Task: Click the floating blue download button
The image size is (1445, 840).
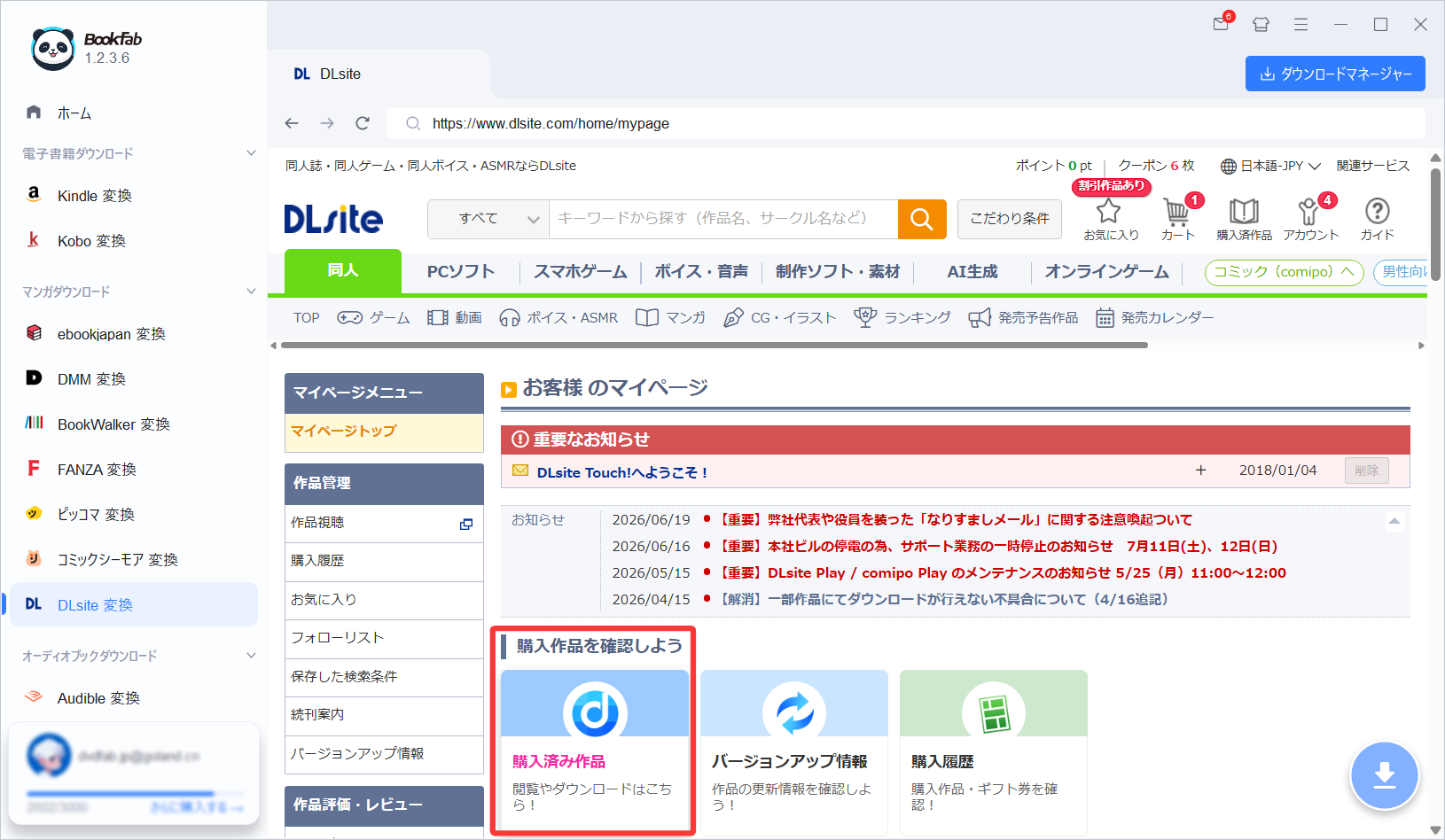Action: (x=1384, y=775)
